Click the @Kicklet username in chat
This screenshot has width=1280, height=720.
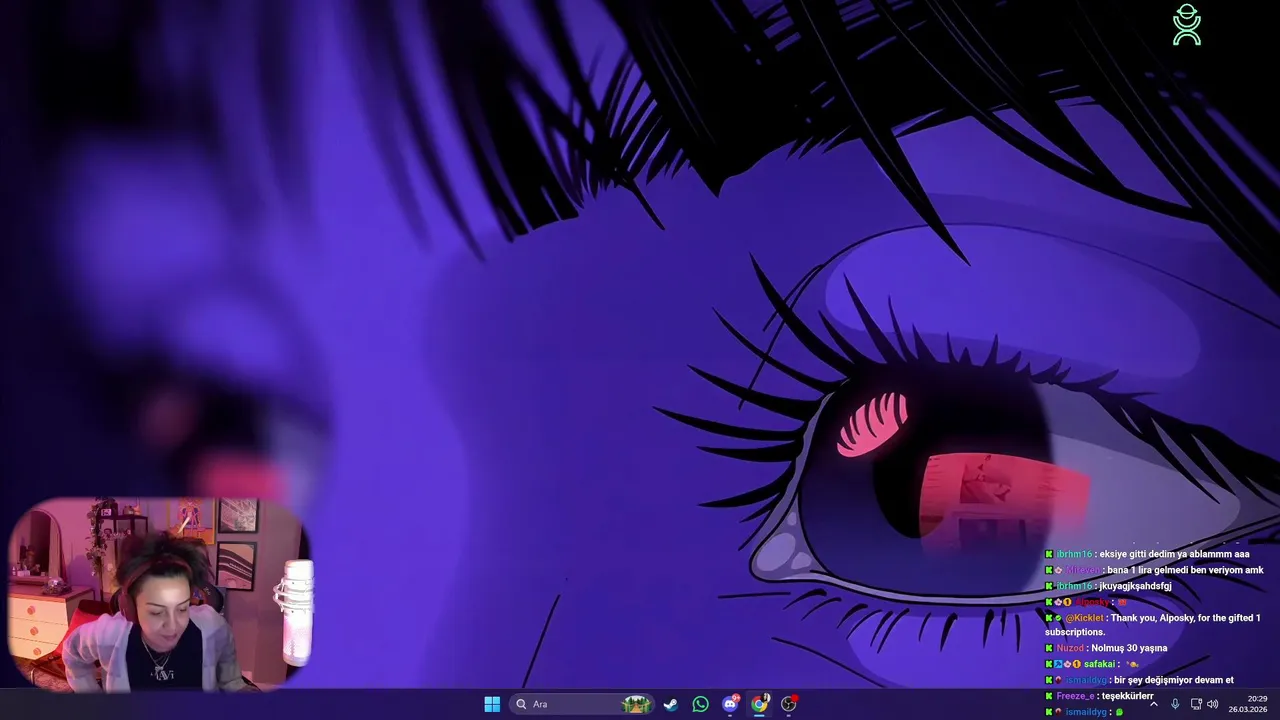[x=1084, y=618]
